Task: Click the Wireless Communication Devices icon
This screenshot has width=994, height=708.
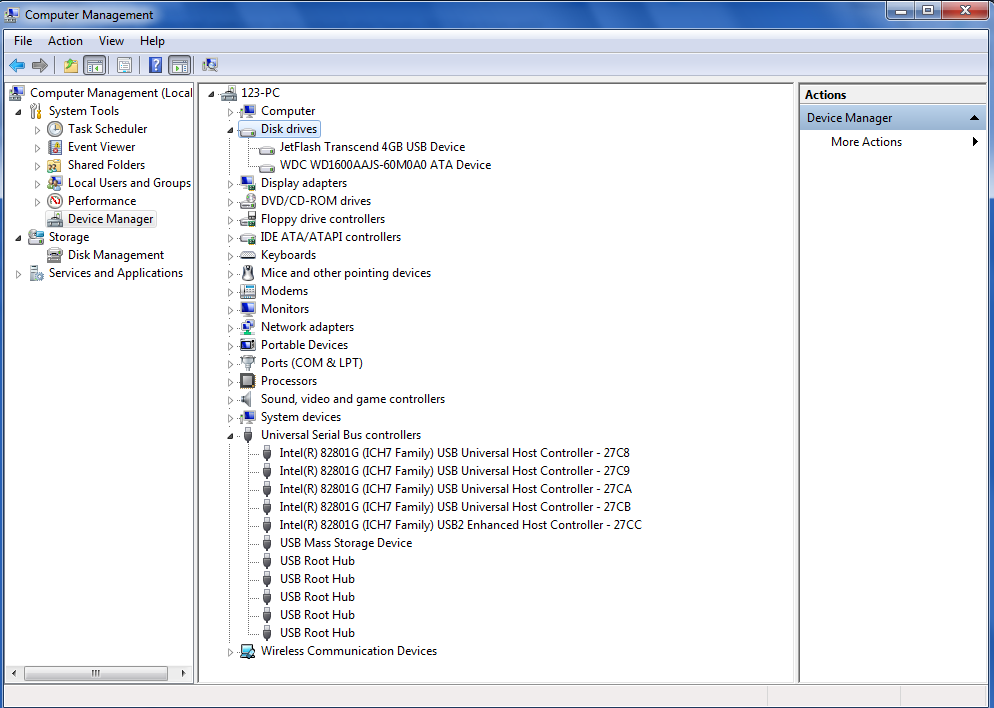Action: point(248,651)
